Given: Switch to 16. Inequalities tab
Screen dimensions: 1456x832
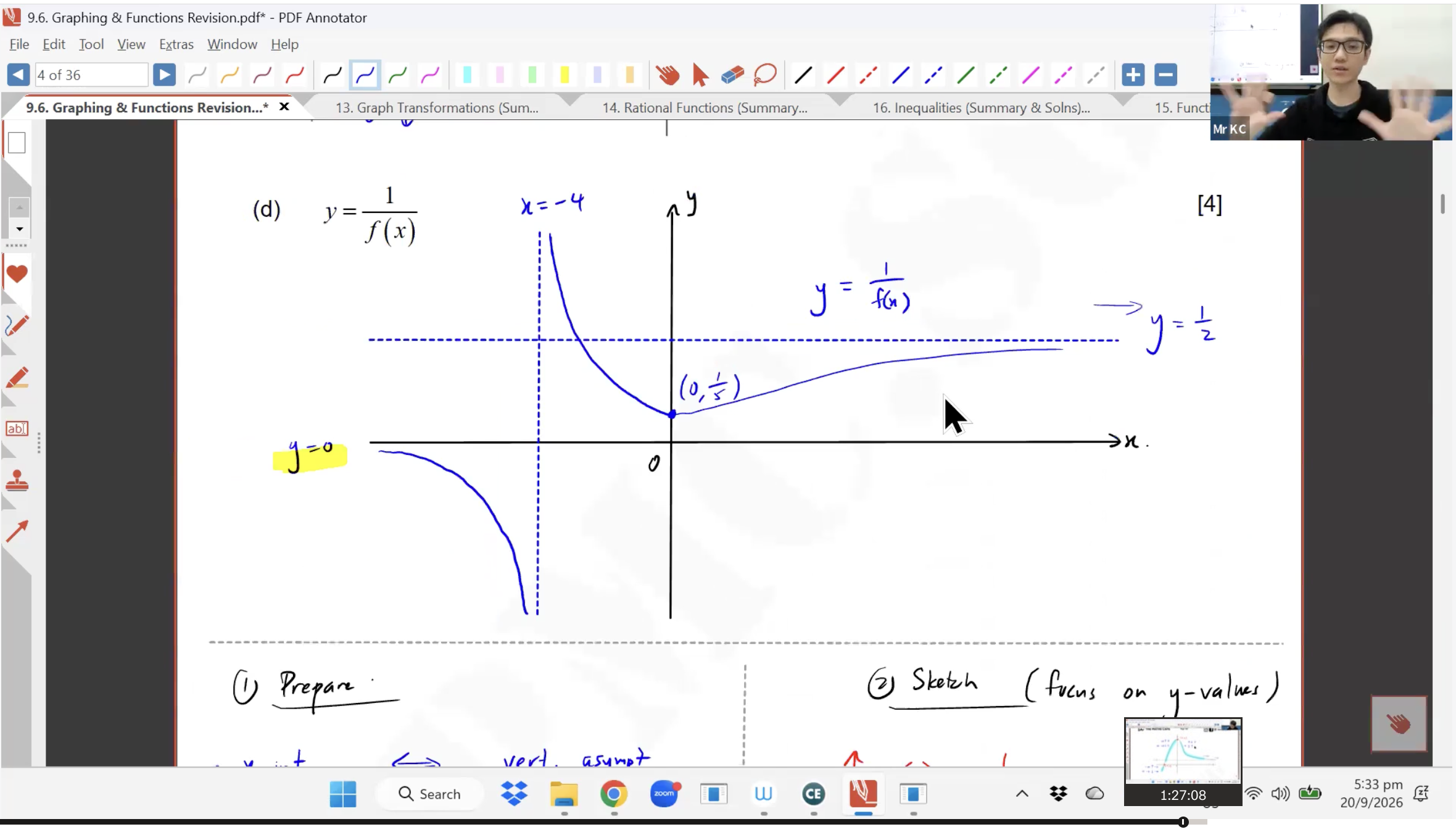Looking at the screenshot, I should [x=981, y=107].
